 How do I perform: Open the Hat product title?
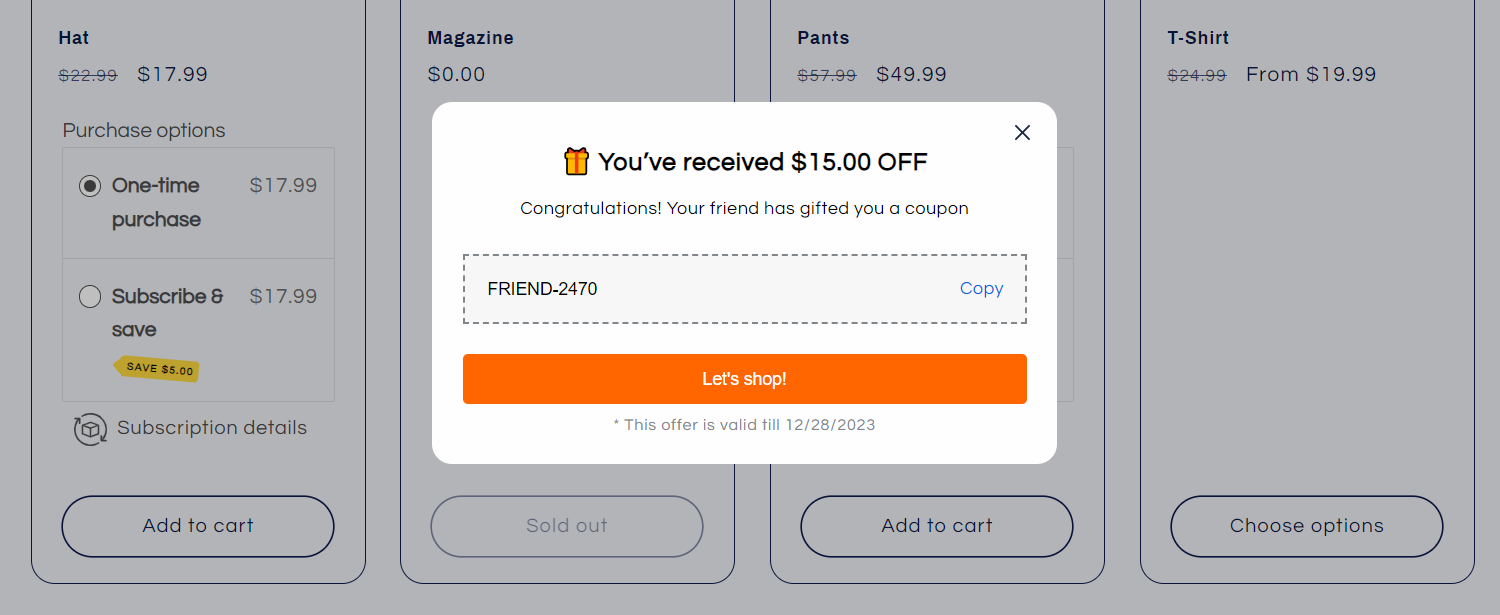tap(74, 38)
